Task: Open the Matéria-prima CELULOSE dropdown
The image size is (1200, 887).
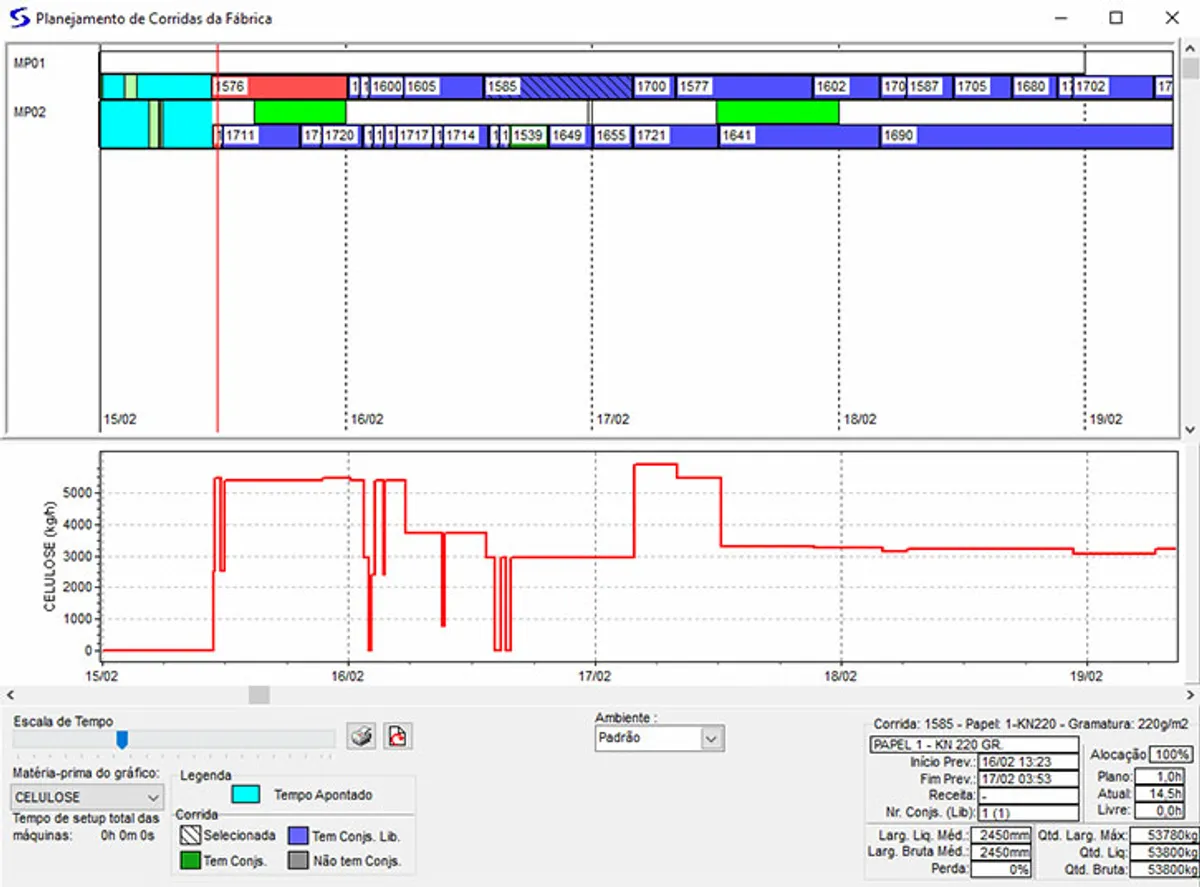Action: (153, 797)
